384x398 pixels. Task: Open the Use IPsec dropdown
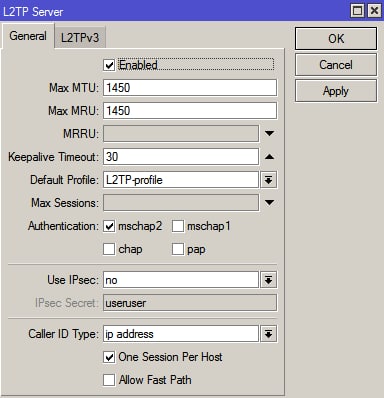click(269, 280)
